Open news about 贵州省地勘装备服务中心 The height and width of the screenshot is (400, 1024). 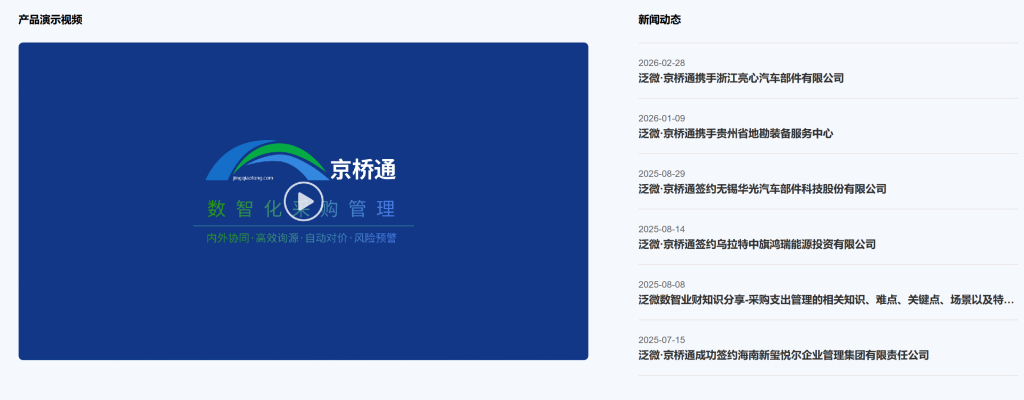tap(735, 133)
